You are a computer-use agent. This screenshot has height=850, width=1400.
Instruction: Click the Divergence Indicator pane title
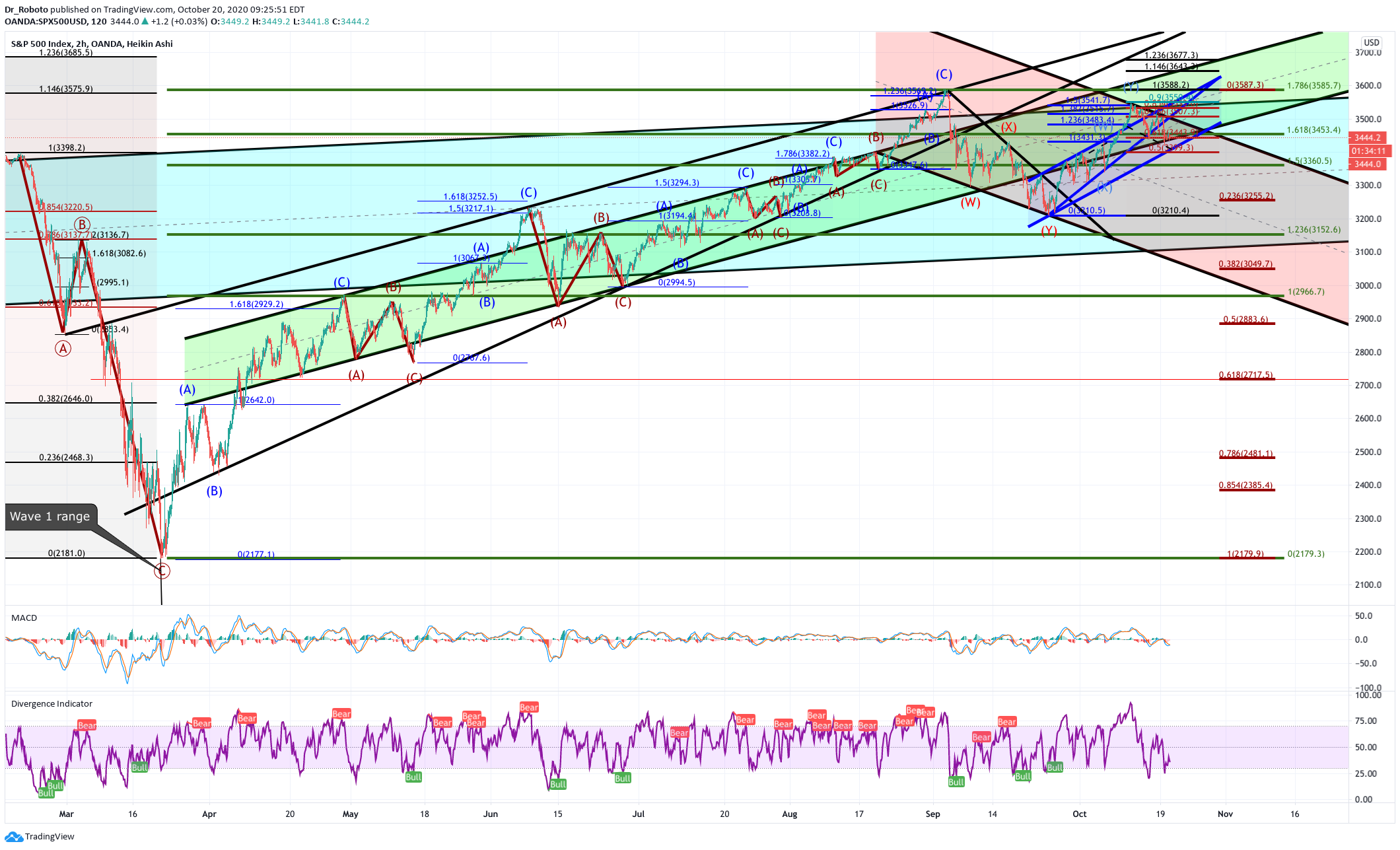(x=52, y=703)
